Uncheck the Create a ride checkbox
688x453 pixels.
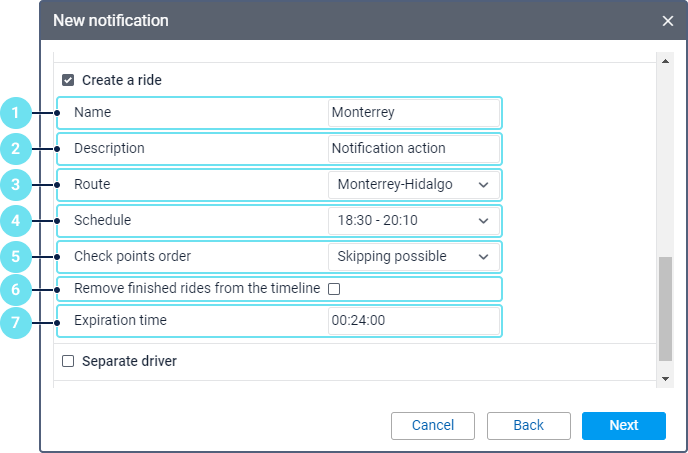point(69,80)
